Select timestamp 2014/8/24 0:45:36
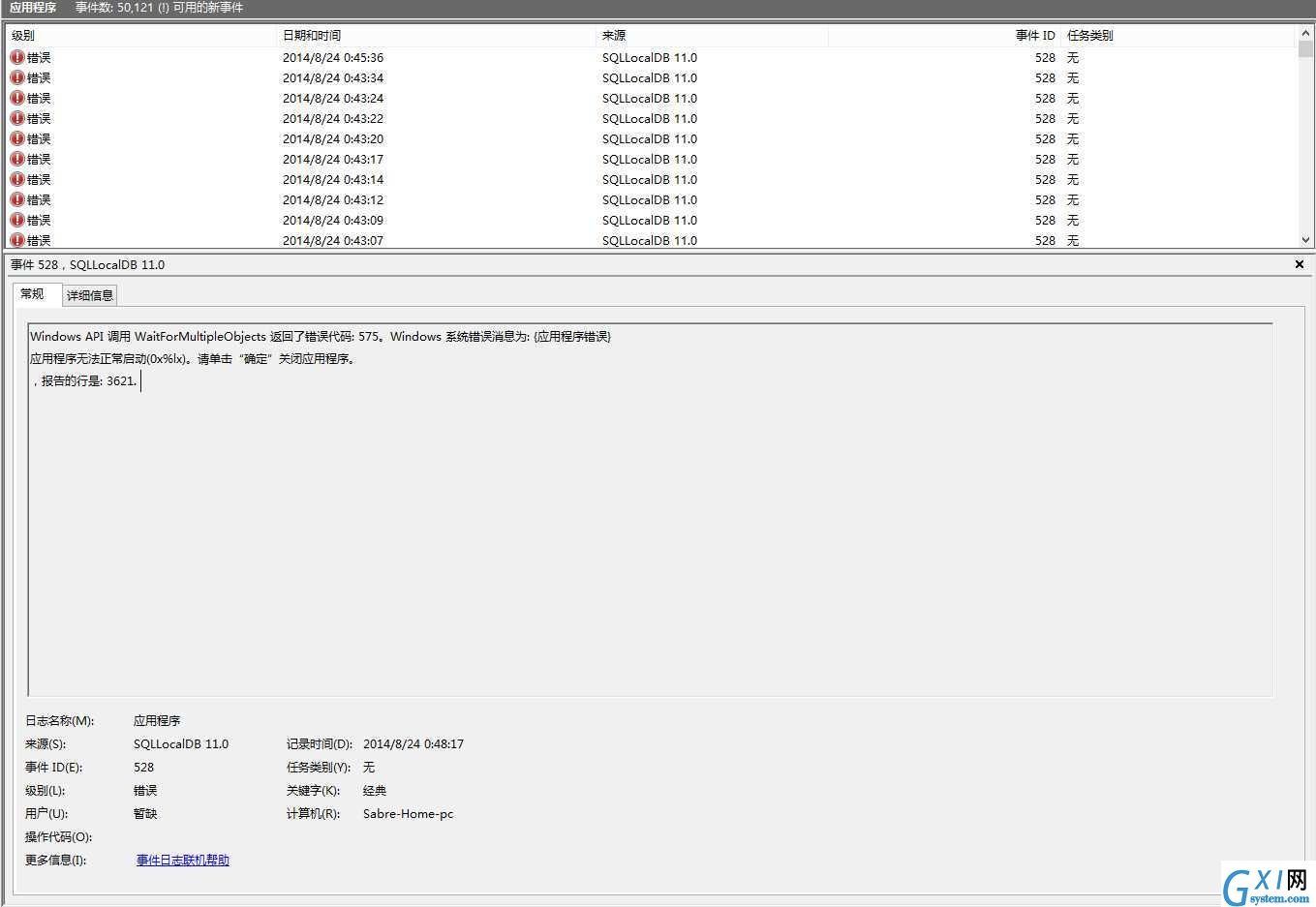This screenshot has height=907, width=1316. (333, 57)
